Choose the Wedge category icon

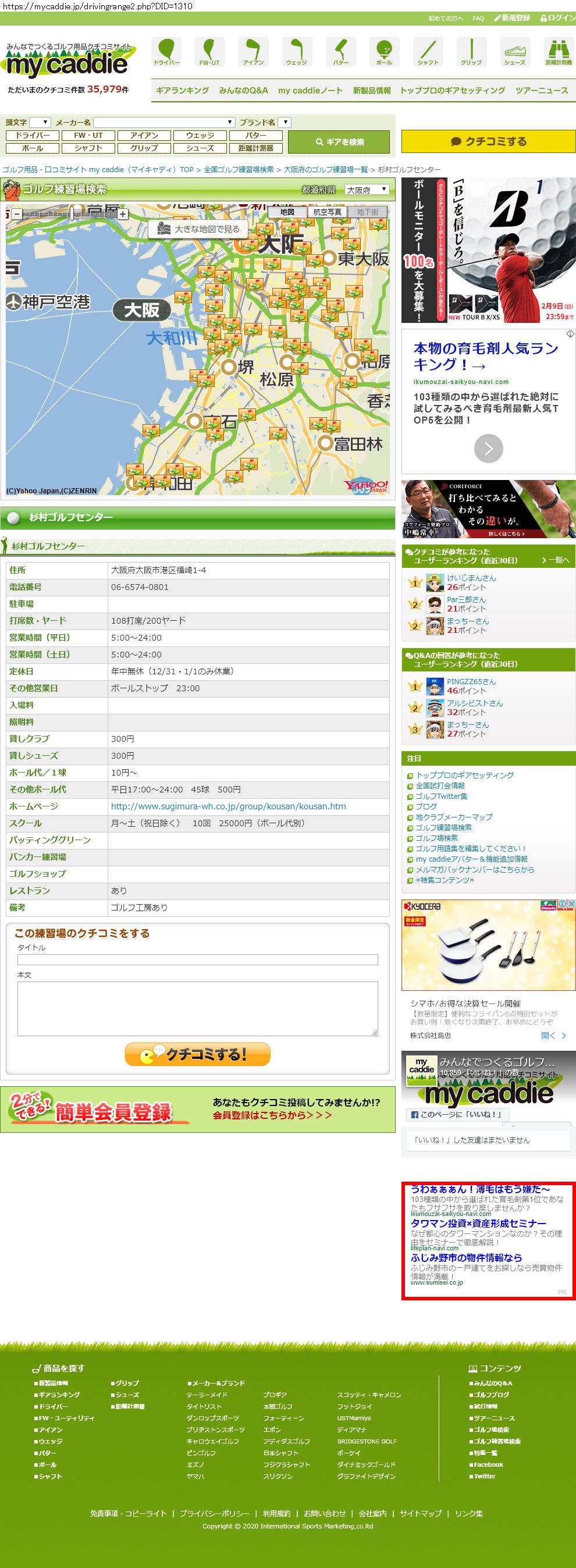click(x=297, y=51)
